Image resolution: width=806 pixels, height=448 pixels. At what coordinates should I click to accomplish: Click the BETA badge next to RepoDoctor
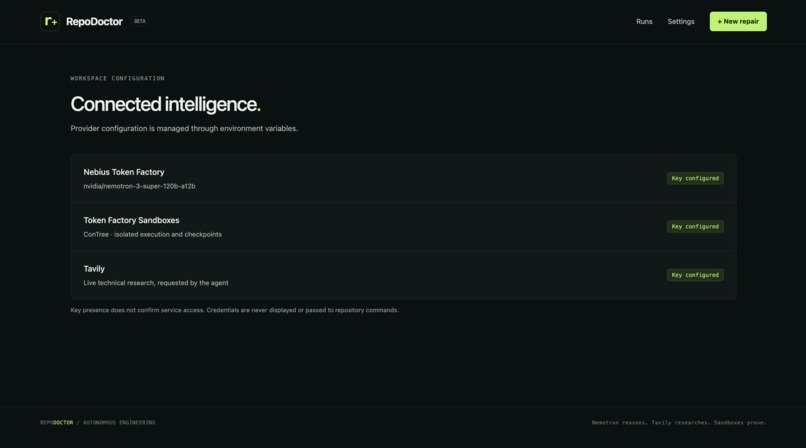pos(140,22)
